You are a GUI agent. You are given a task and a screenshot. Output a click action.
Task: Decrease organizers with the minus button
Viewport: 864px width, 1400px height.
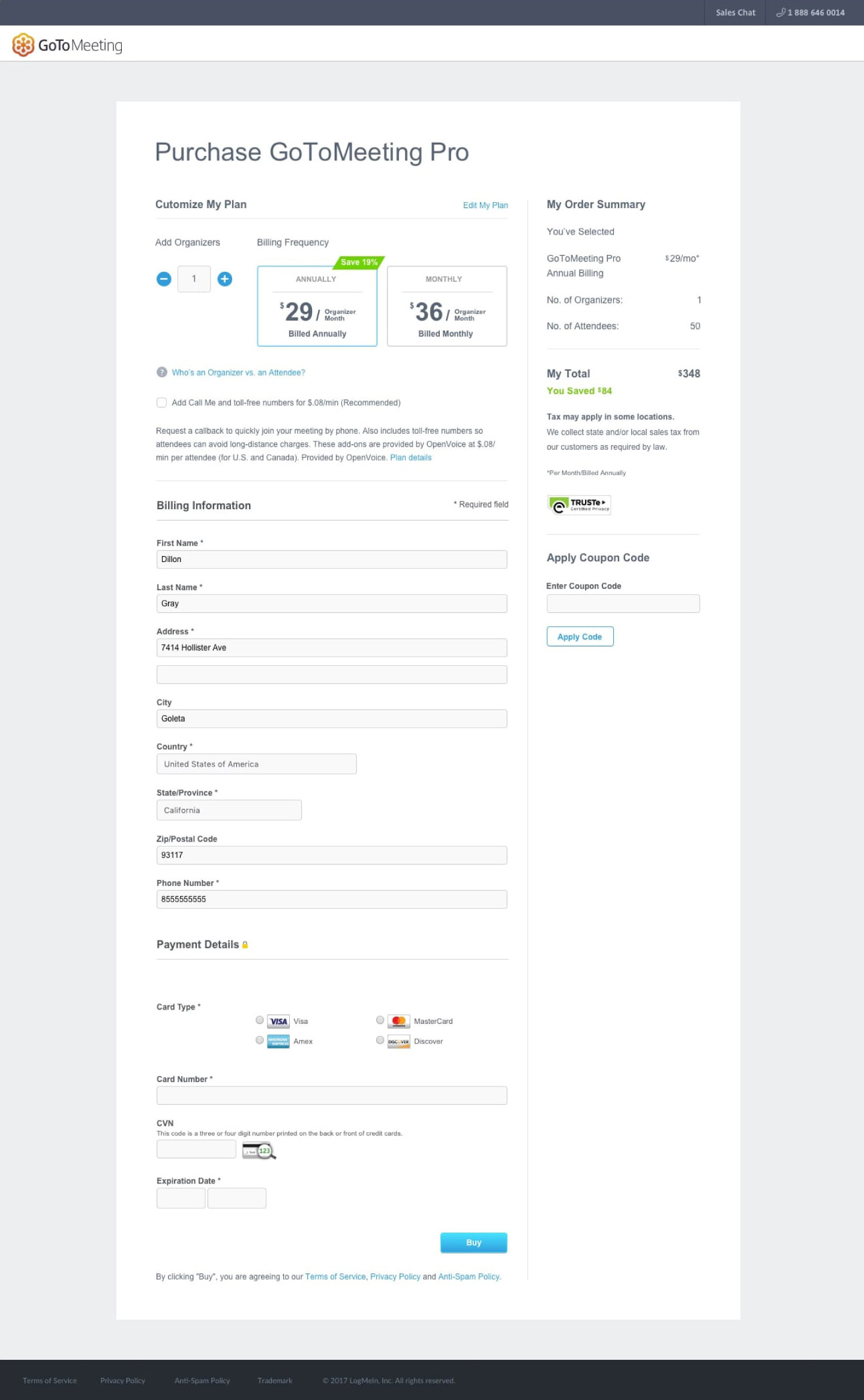[164, 279]
